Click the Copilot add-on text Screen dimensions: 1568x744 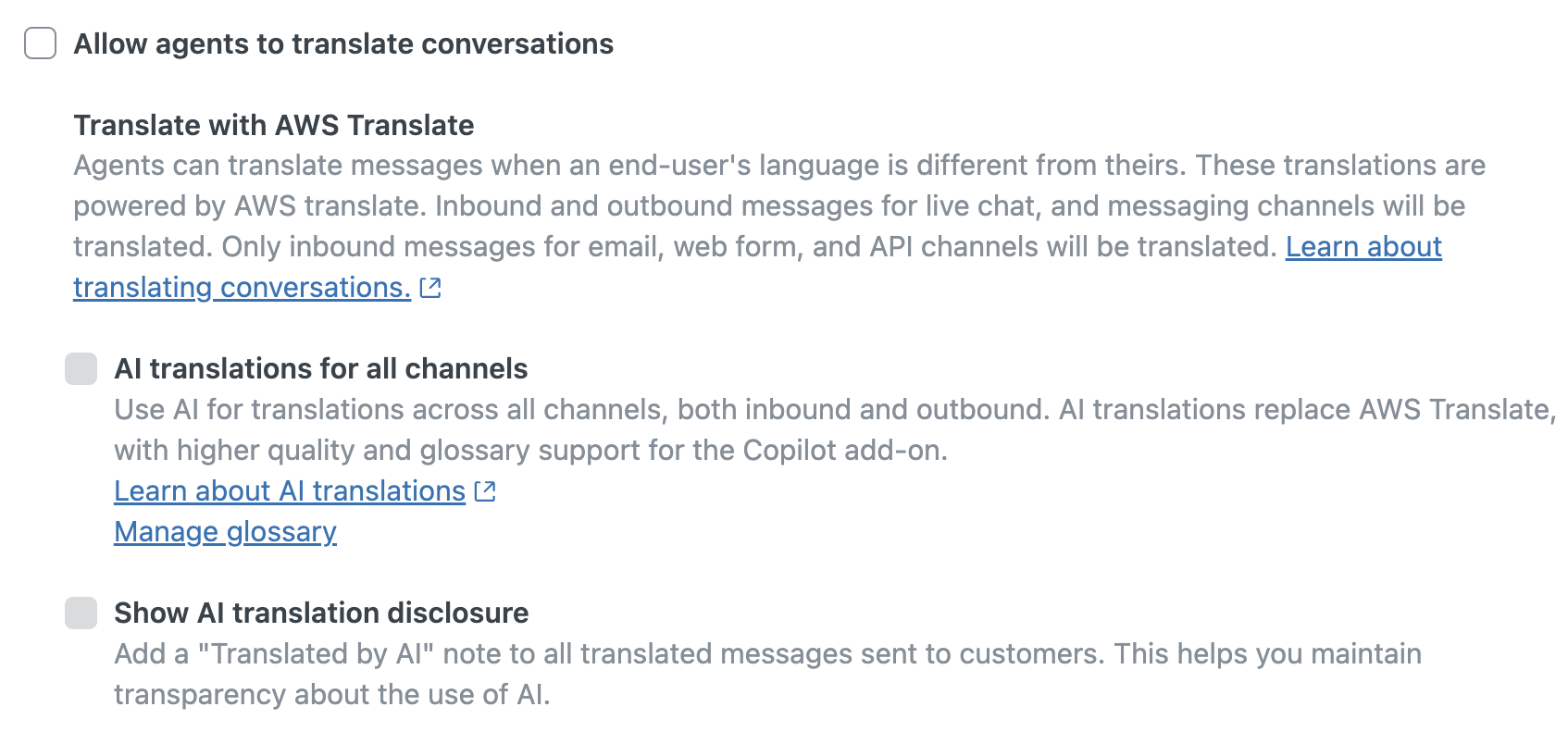point(845,451)
